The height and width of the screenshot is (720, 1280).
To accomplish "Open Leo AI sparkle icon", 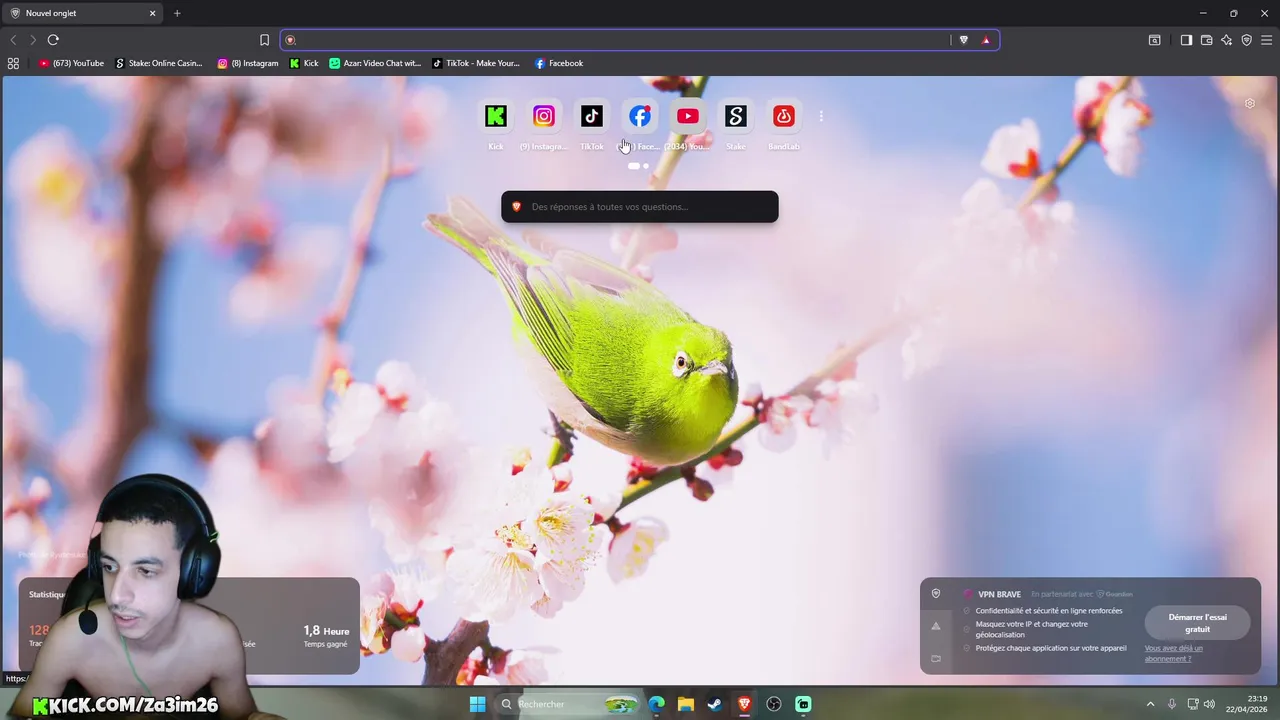I will coord(1226,40).
